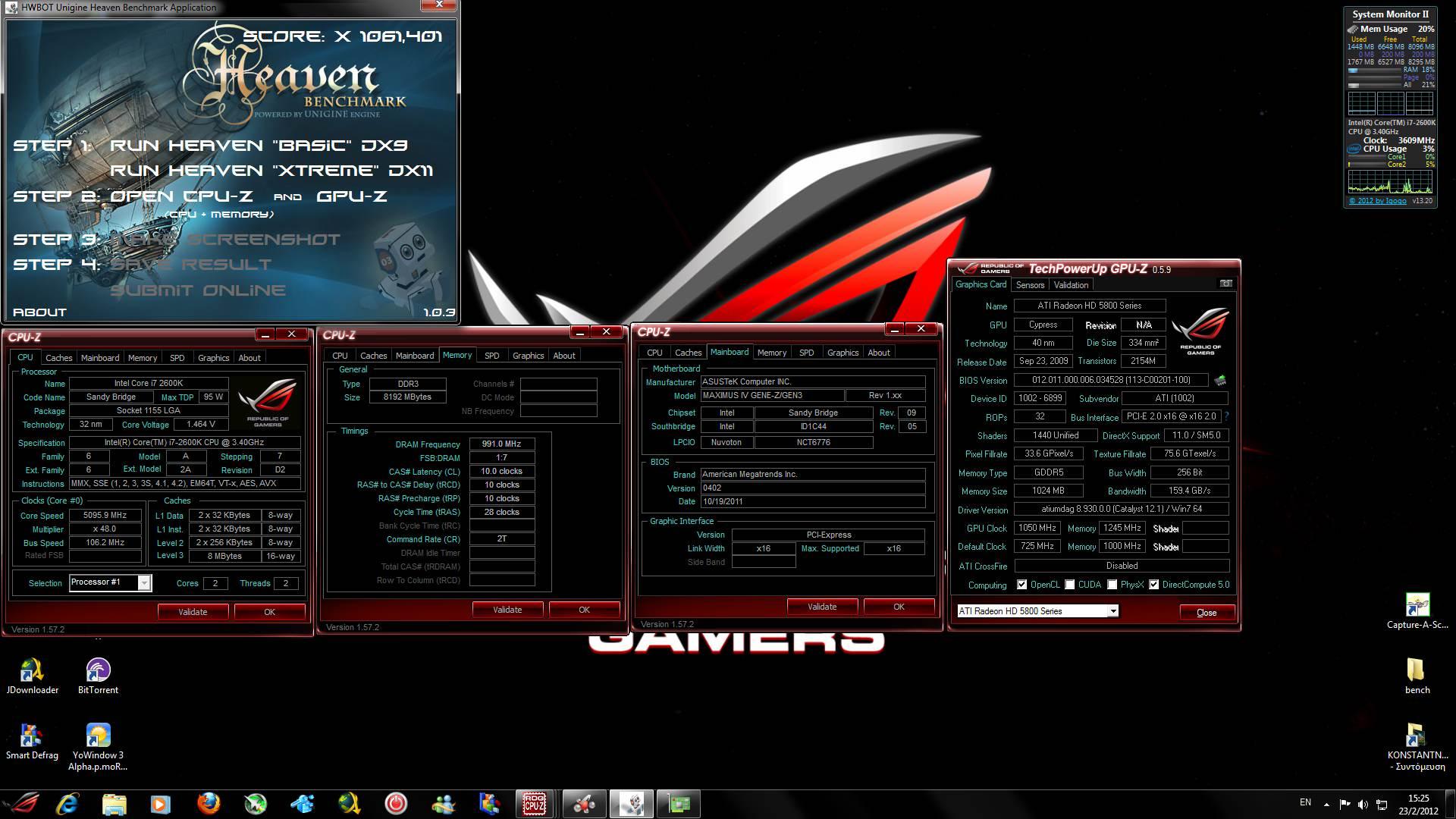The image size is (1456, 819).
Task: Open Windows Live Messenger taskbar icon
Action: (443, 804)
